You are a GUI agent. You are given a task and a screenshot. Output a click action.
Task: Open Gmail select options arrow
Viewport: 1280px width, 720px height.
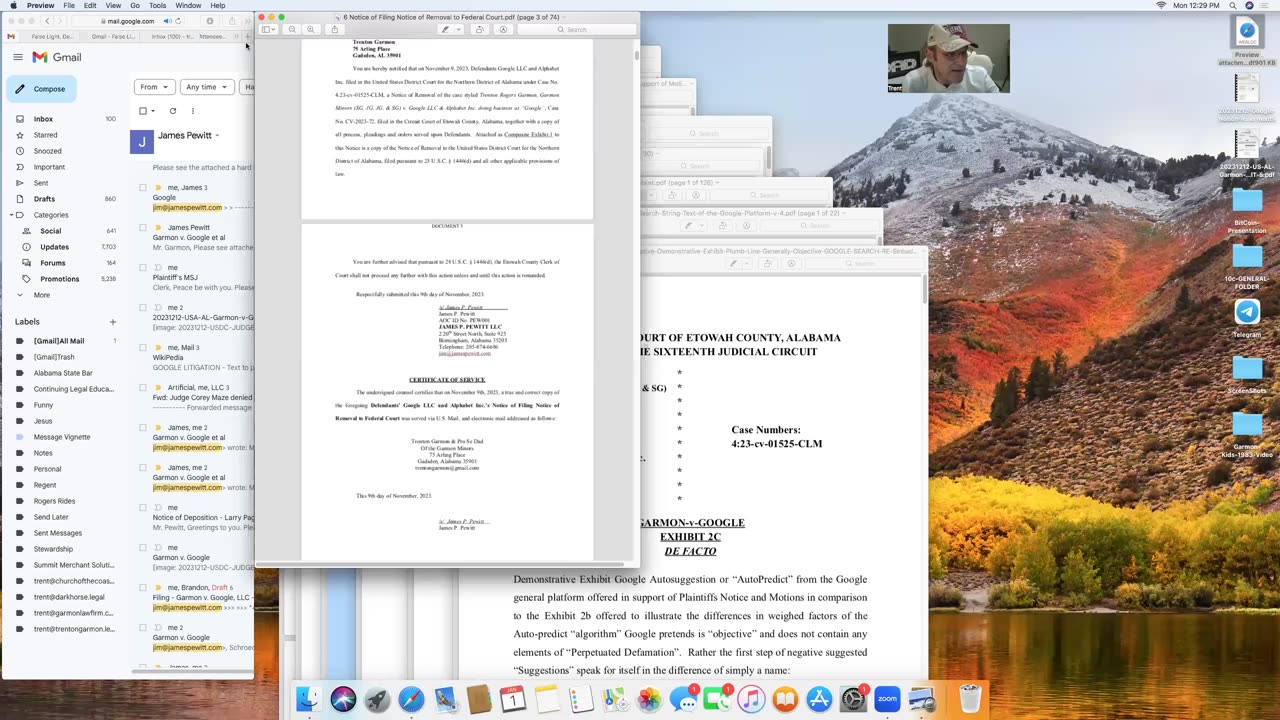tap(153, 111)
